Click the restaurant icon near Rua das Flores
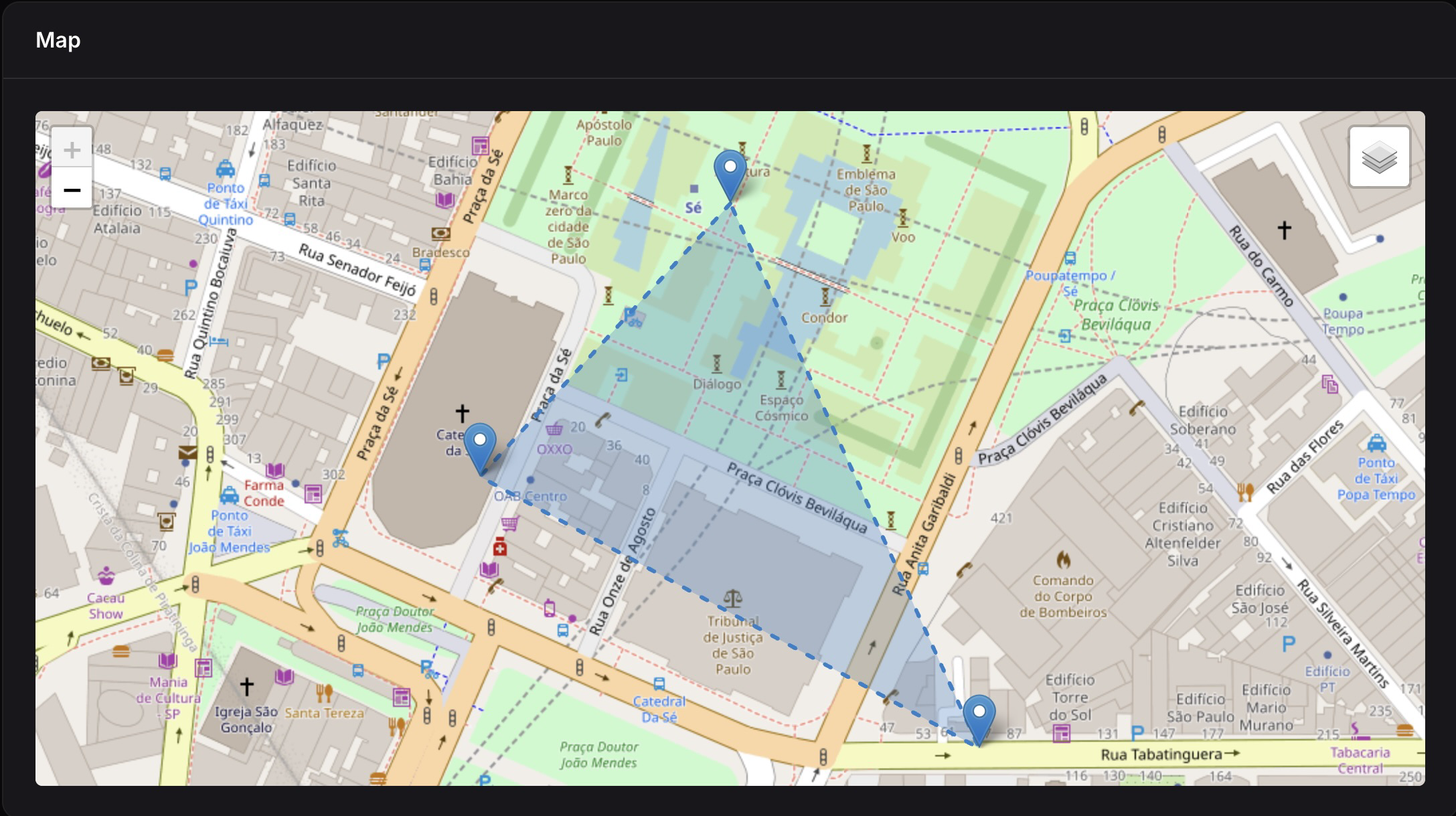The height and width of the screenshot is (816, 1456). coord(1245,492)
